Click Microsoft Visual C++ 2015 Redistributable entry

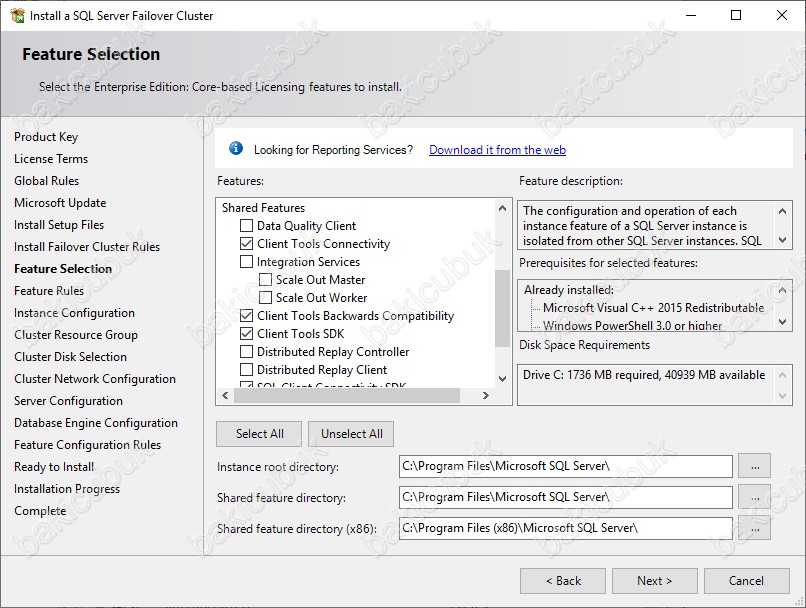click(653, 308)
